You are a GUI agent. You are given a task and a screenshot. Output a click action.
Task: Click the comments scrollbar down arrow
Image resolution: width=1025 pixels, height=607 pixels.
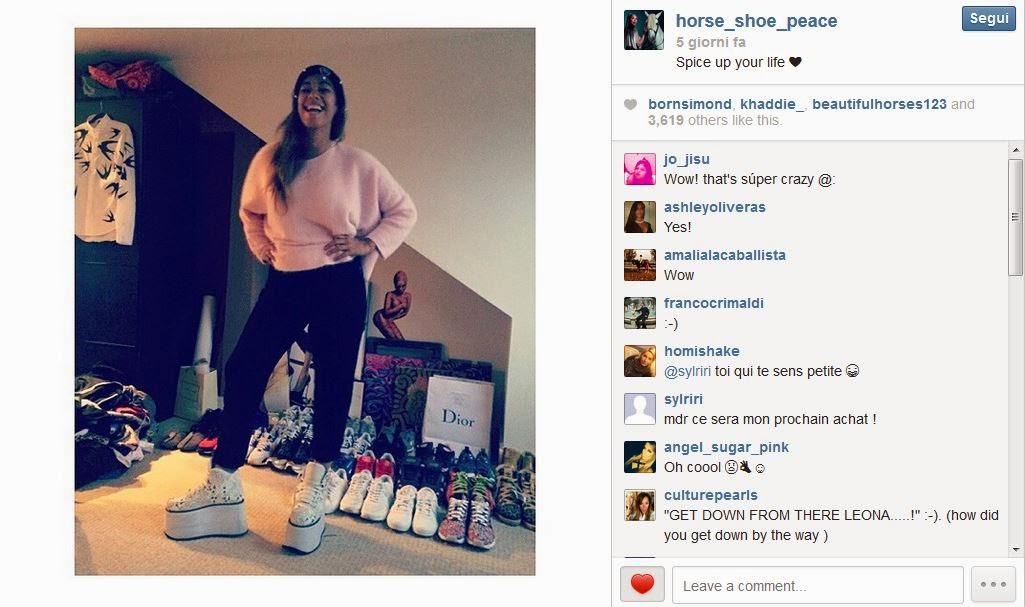1015,550
